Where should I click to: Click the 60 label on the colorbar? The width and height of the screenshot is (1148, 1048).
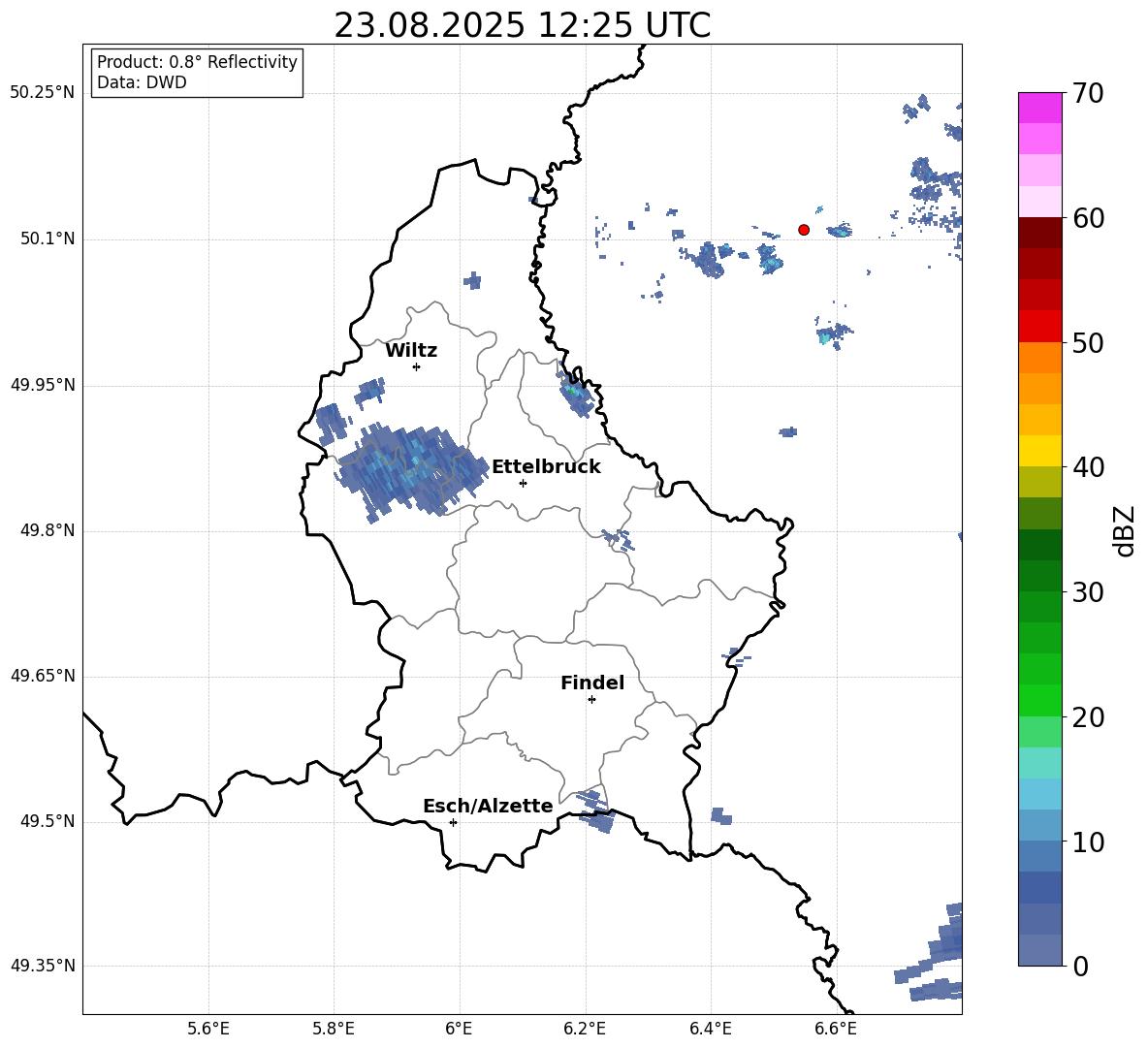pos(1088,218)
